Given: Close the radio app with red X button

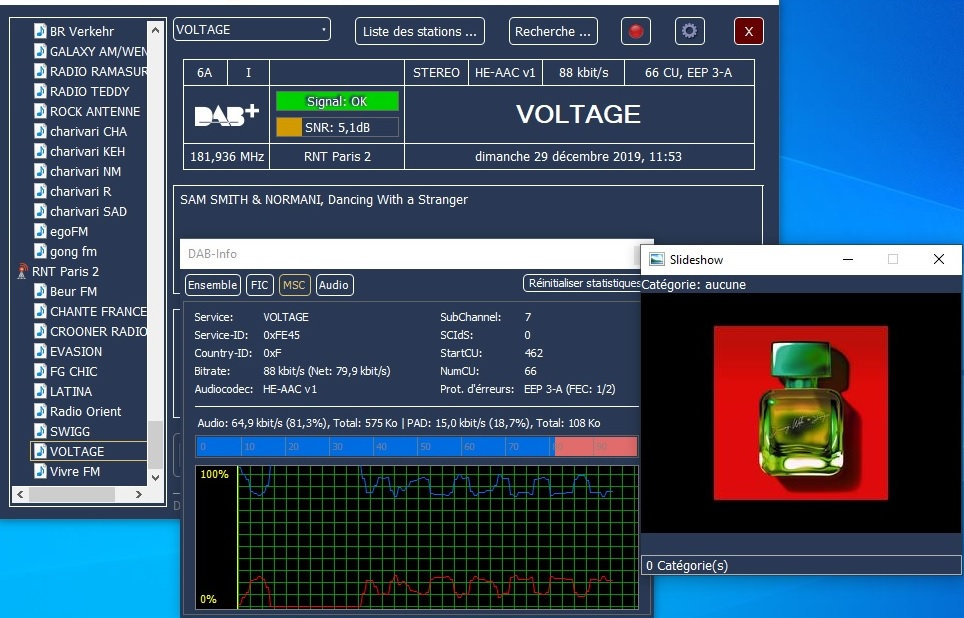Looking at the screenshot, I should point(749,31).
